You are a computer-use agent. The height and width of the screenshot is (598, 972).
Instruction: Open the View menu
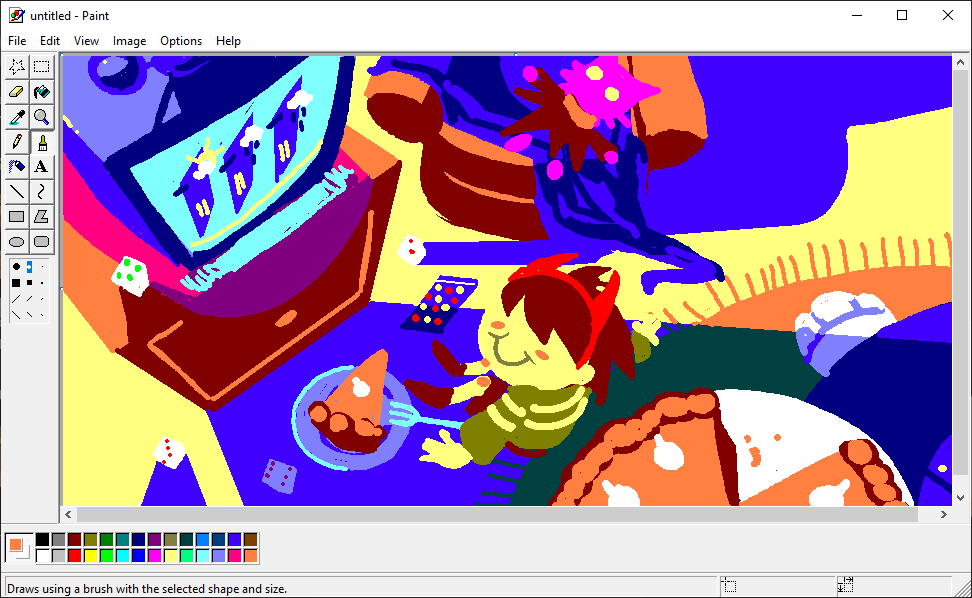[x=86, y=41]
